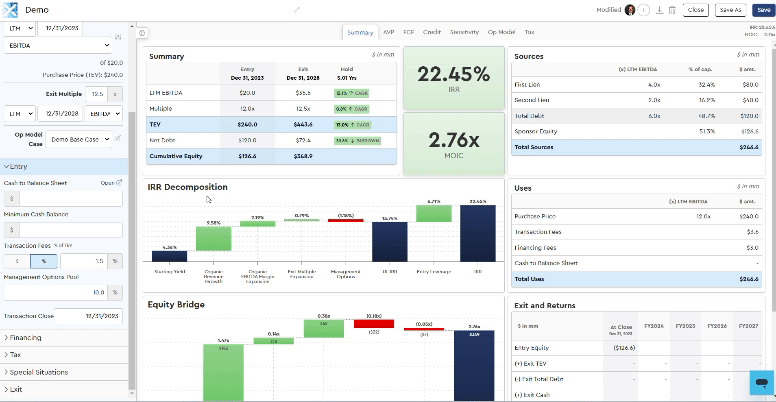Click the user avatar next to Modified

click(630, 9)
